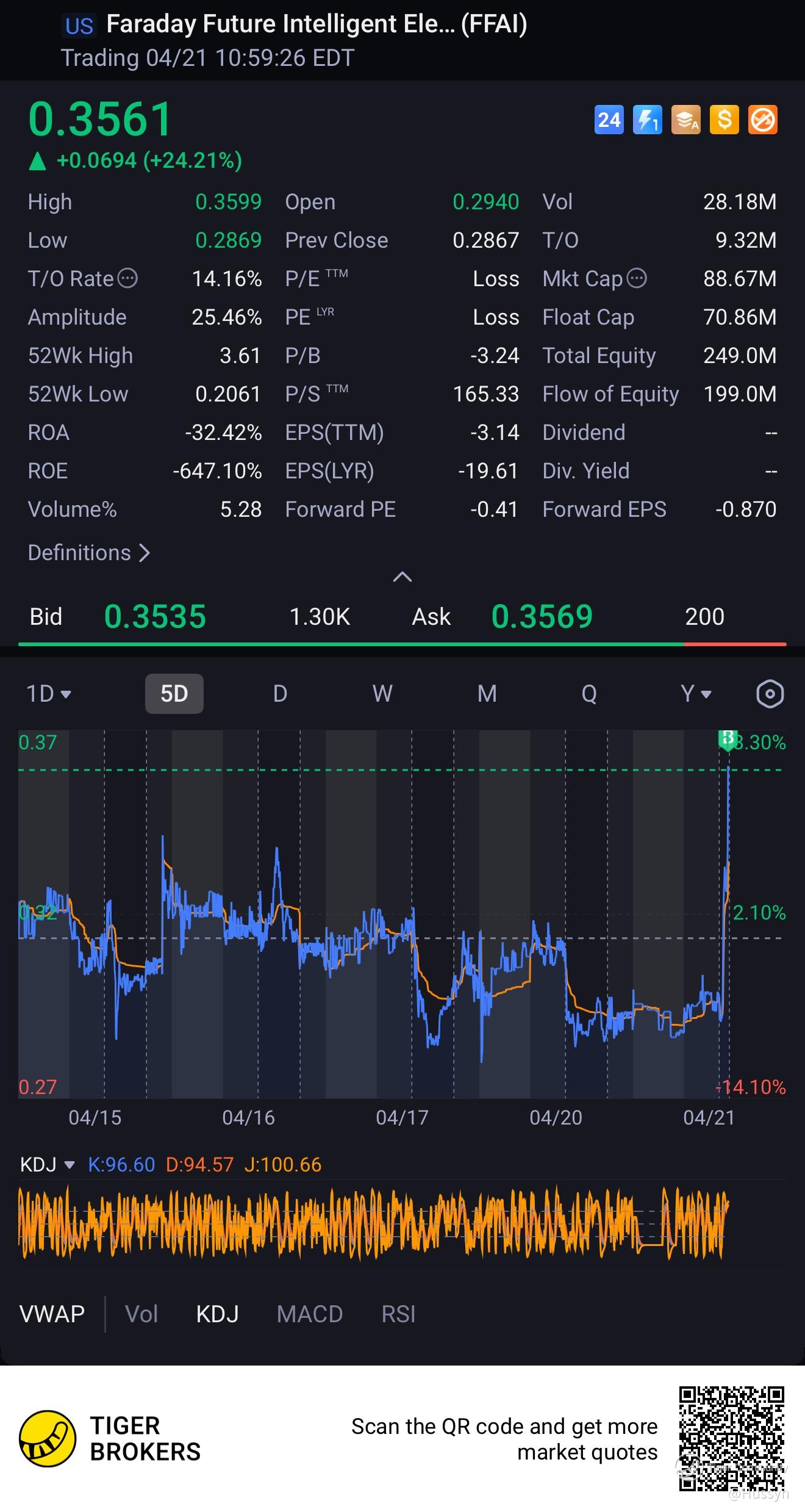The image size is (805, 1512).
Task: Collapse the stock details panel
Action: [x=402, y=577]
